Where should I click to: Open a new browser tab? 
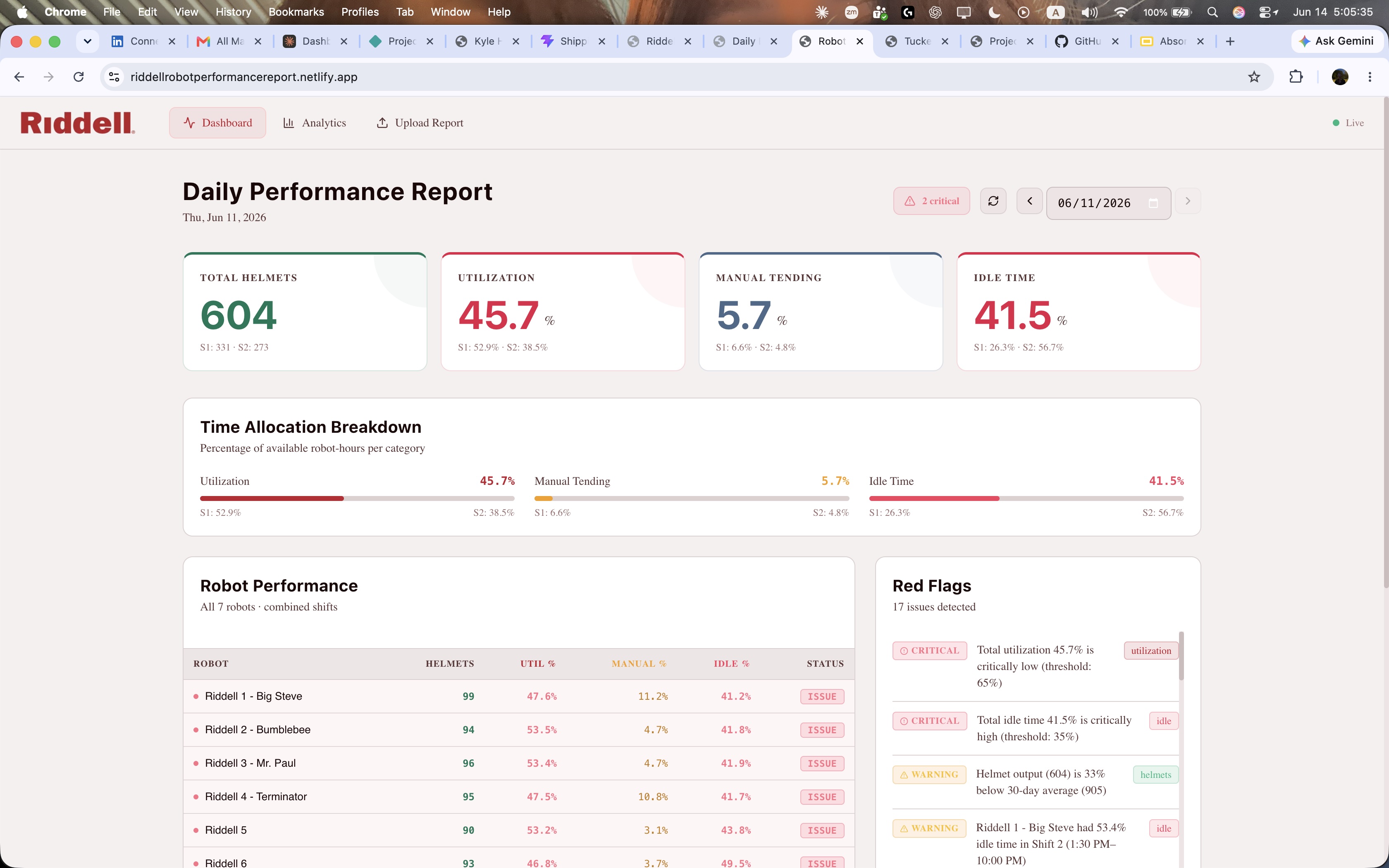pos(1230,41)
